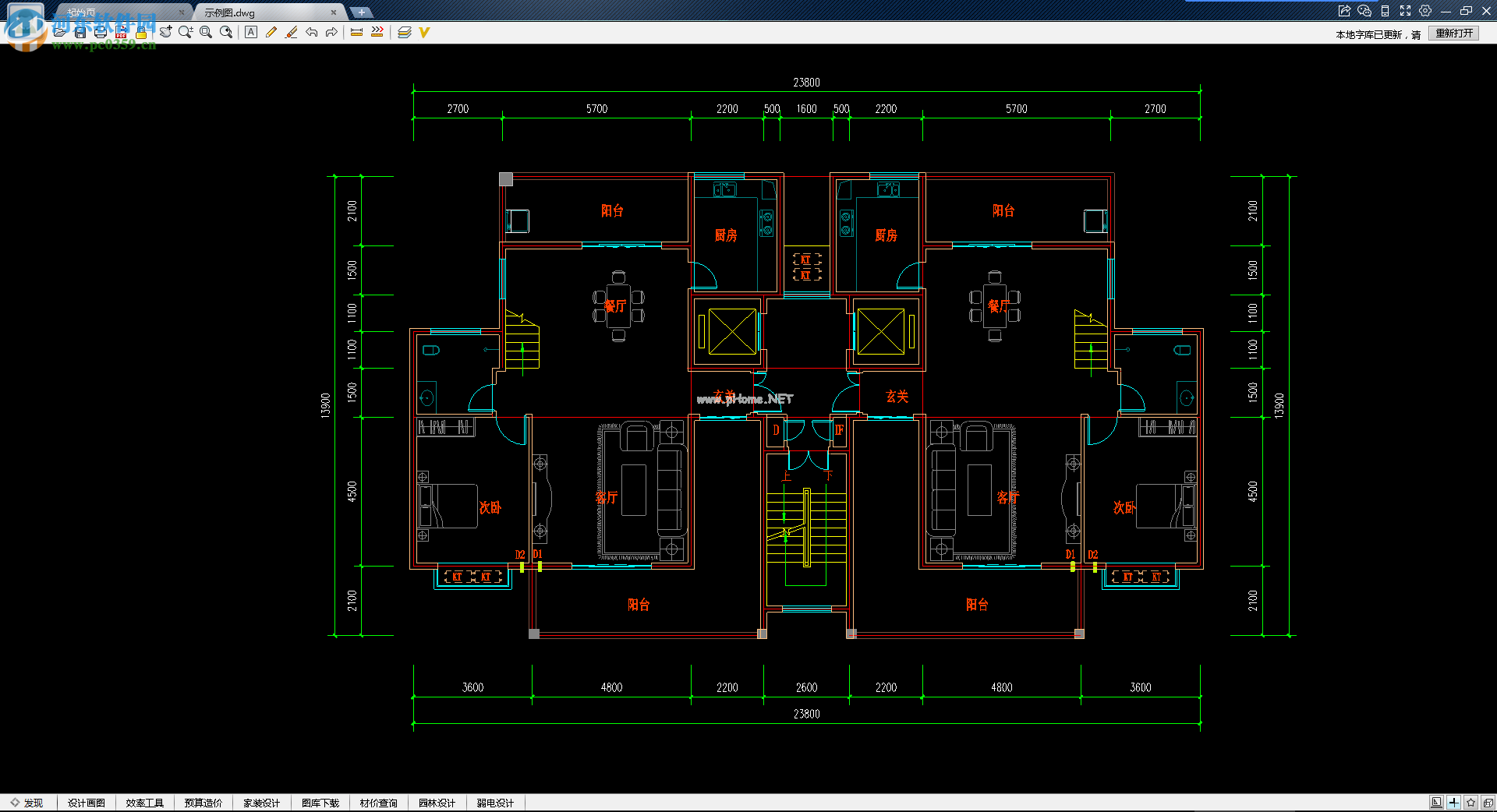The height and width of the screenshot is (812, 1497).
Task: Open a file with the folder icon
Action: pyautogui.click(x=60, y=32)
